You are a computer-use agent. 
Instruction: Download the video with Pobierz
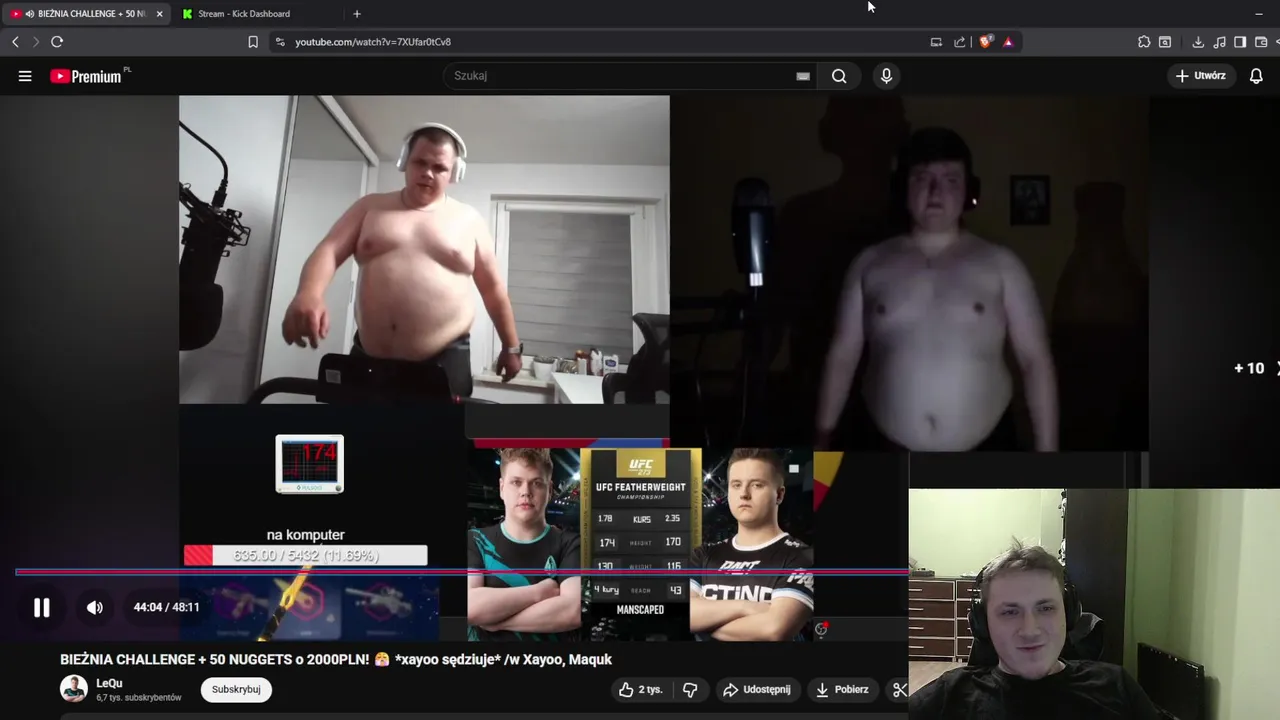tap(842, 690)
